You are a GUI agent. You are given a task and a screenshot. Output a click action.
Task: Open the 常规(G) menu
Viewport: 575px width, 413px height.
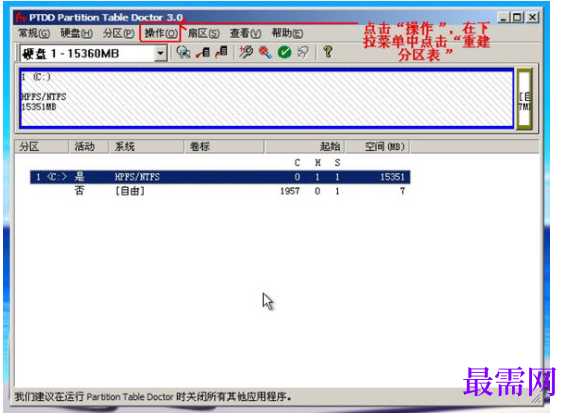pyautogui.click(x=34, y=33)
